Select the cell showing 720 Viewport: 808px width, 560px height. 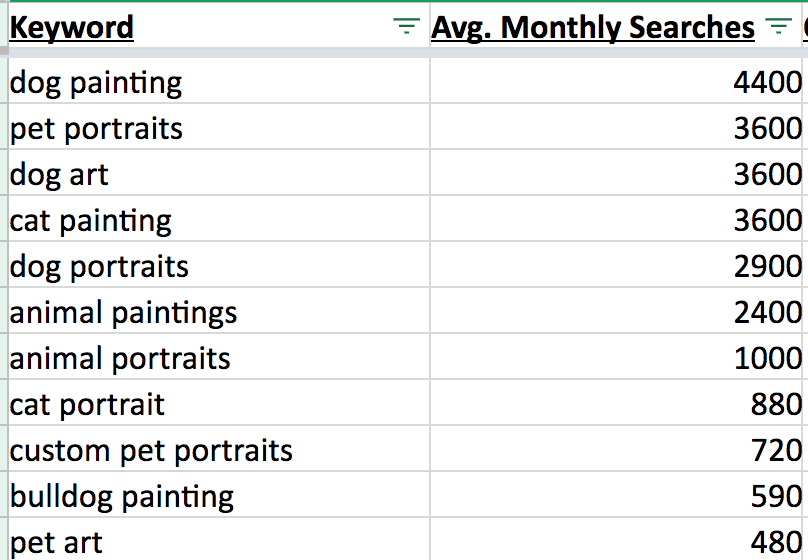pos(616,449)
